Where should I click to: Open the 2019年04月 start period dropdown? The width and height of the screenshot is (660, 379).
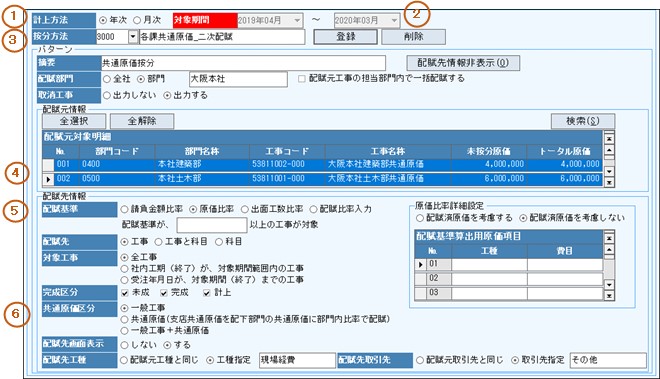click(298, 20)
